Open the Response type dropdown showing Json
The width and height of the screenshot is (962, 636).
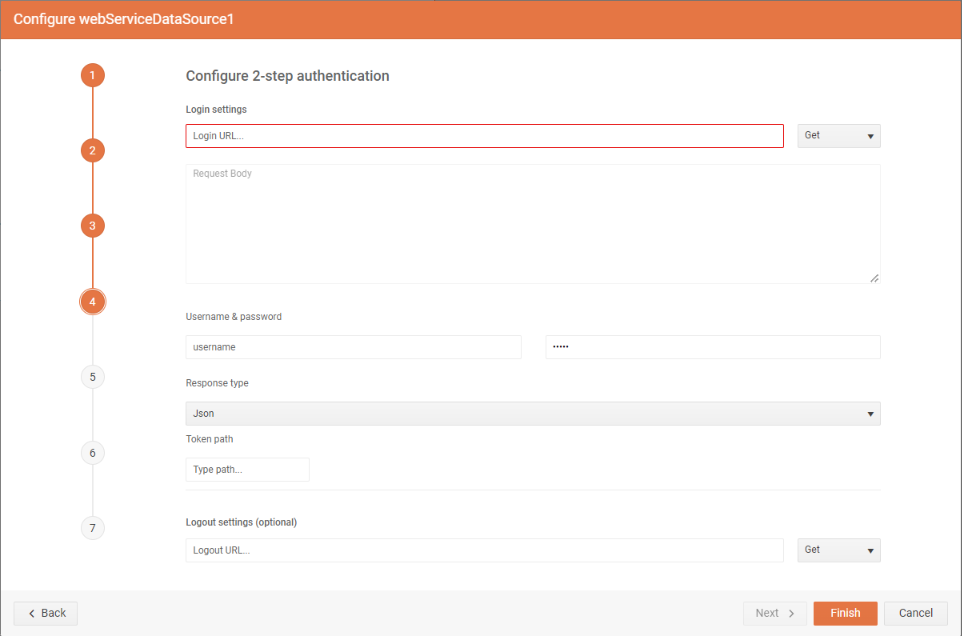[533, 413]
